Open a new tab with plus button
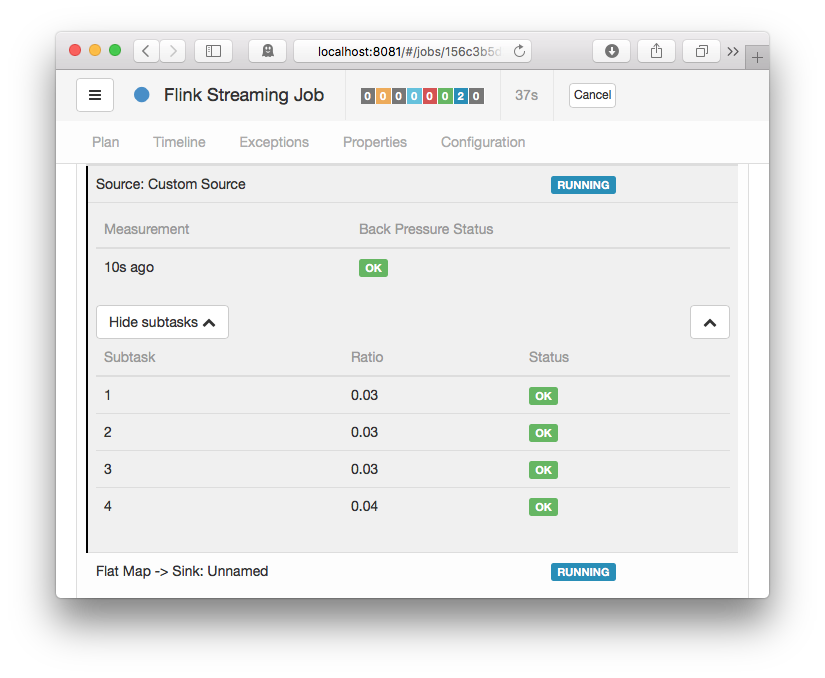Image resolution: width=825 pixels, height=678 pixels. click(757, 58)
